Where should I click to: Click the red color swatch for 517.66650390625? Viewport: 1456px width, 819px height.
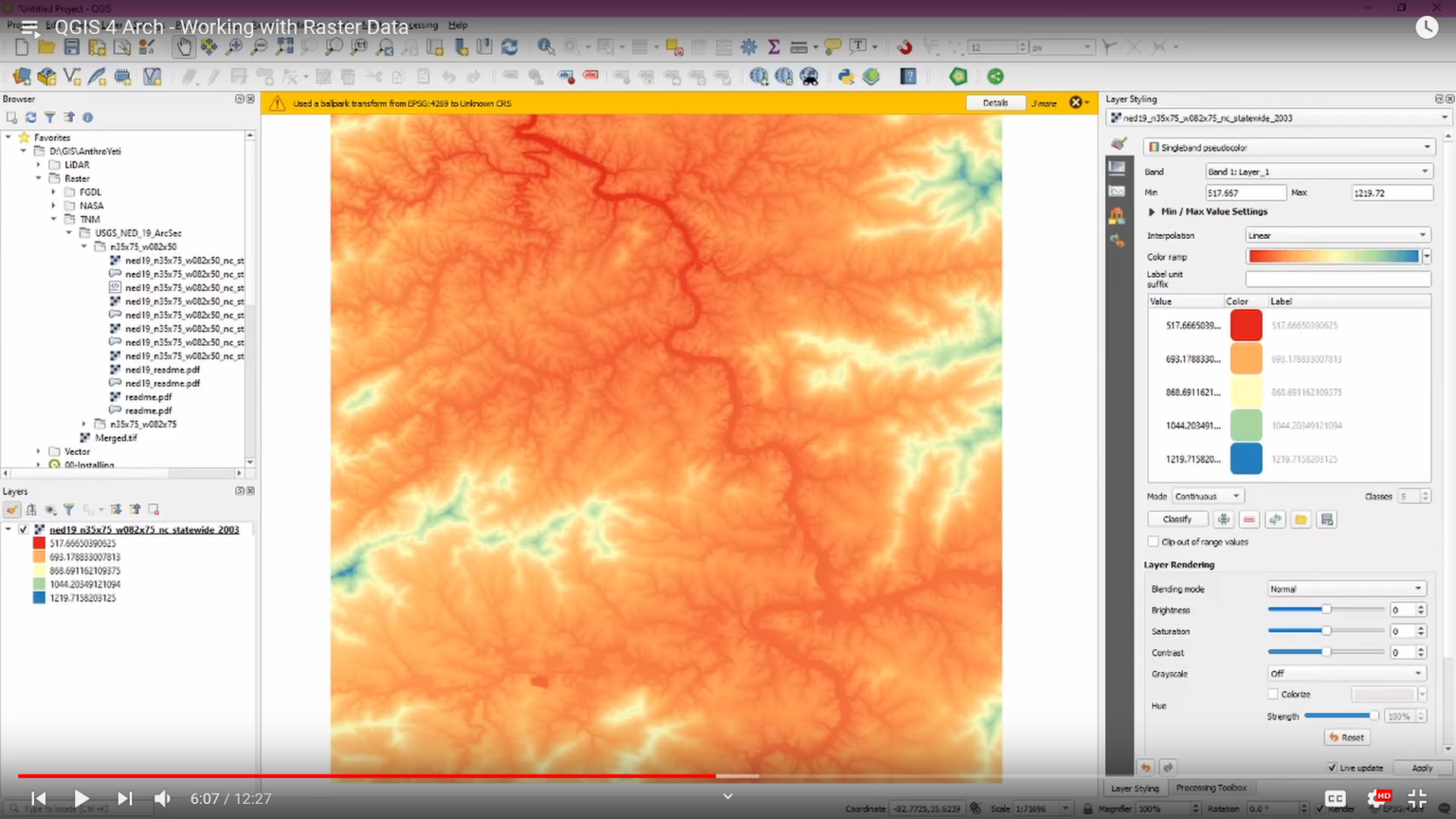pos(1246,324)
